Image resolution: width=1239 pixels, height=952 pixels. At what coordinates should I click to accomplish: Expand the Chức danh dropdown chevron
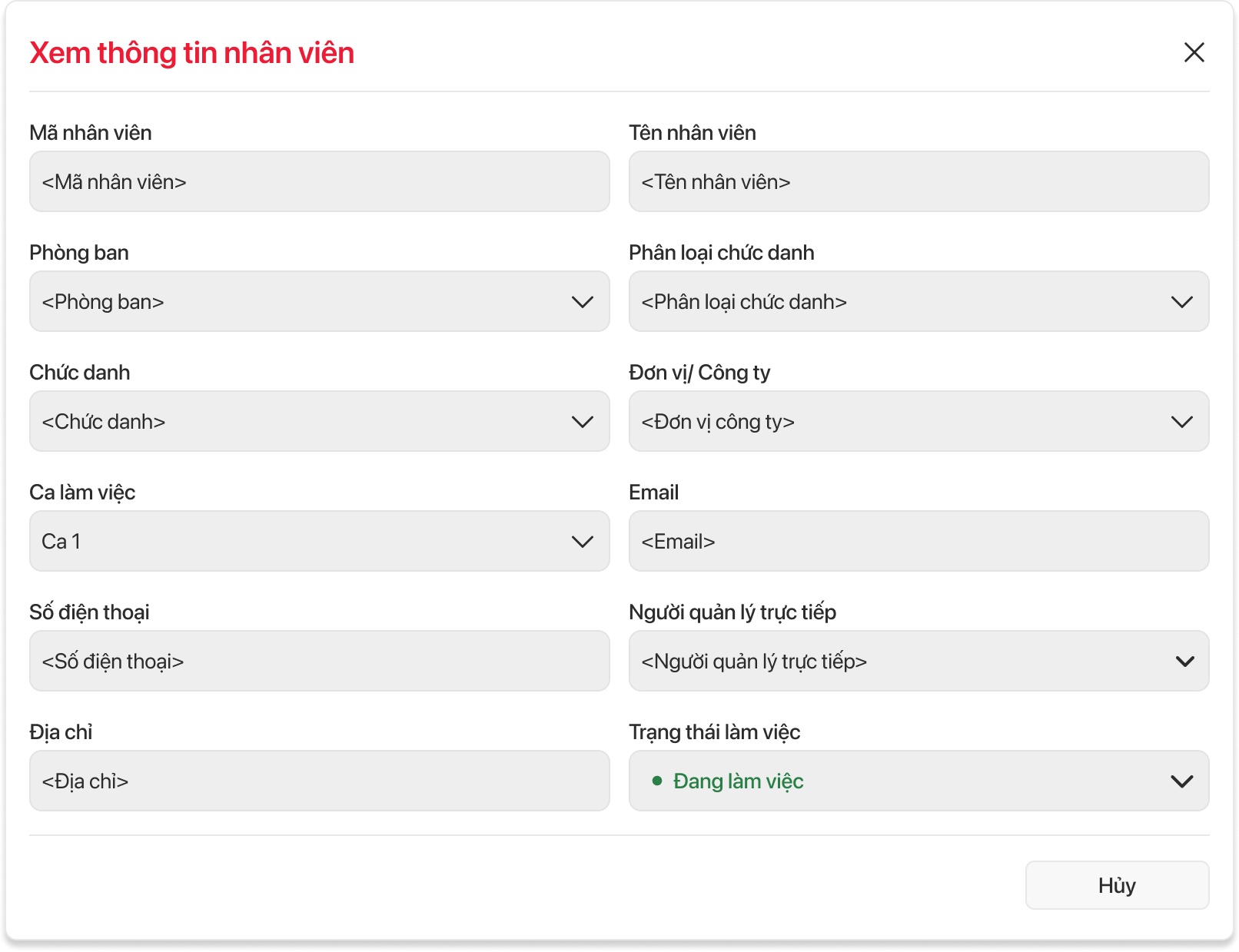coord(583,422)
